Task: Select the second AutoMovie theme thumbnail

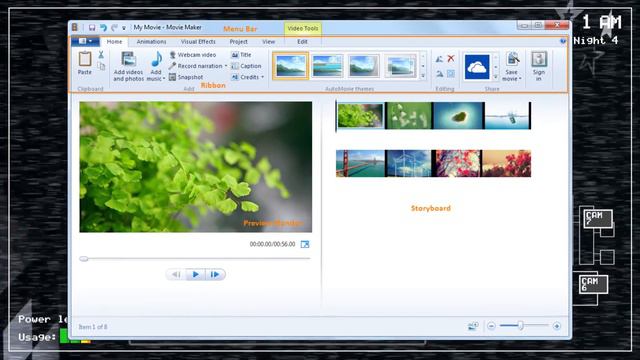Action: click(x=327, y=66)
